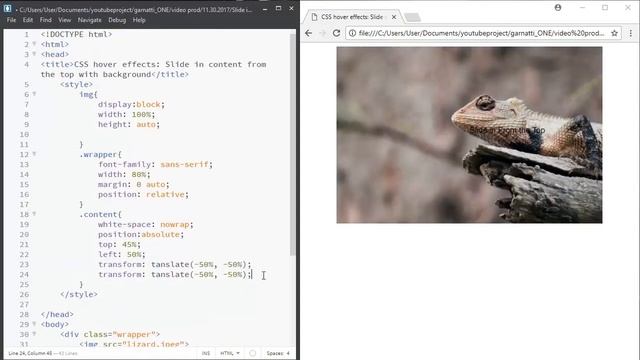The height and width of the screenshot is (360, 640).
Task: Click the site info icon in address bar
Action: (352, 33)
